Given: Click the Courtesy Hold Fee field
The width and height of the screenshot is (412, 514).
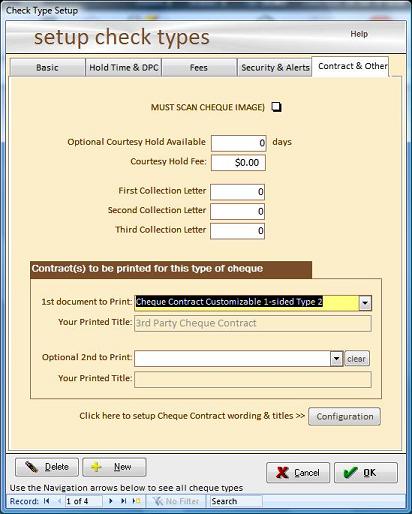Looking at the screenshot, I should [x=238, y=163].
